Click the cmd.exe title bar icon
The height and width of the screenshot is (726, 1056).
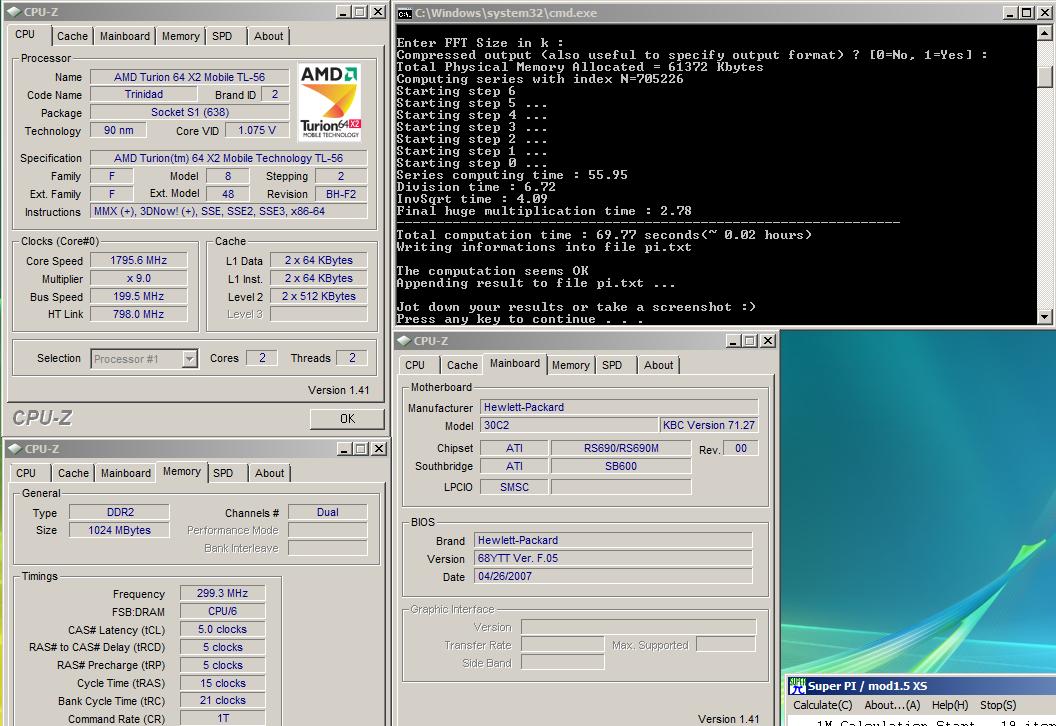(404, 13)
